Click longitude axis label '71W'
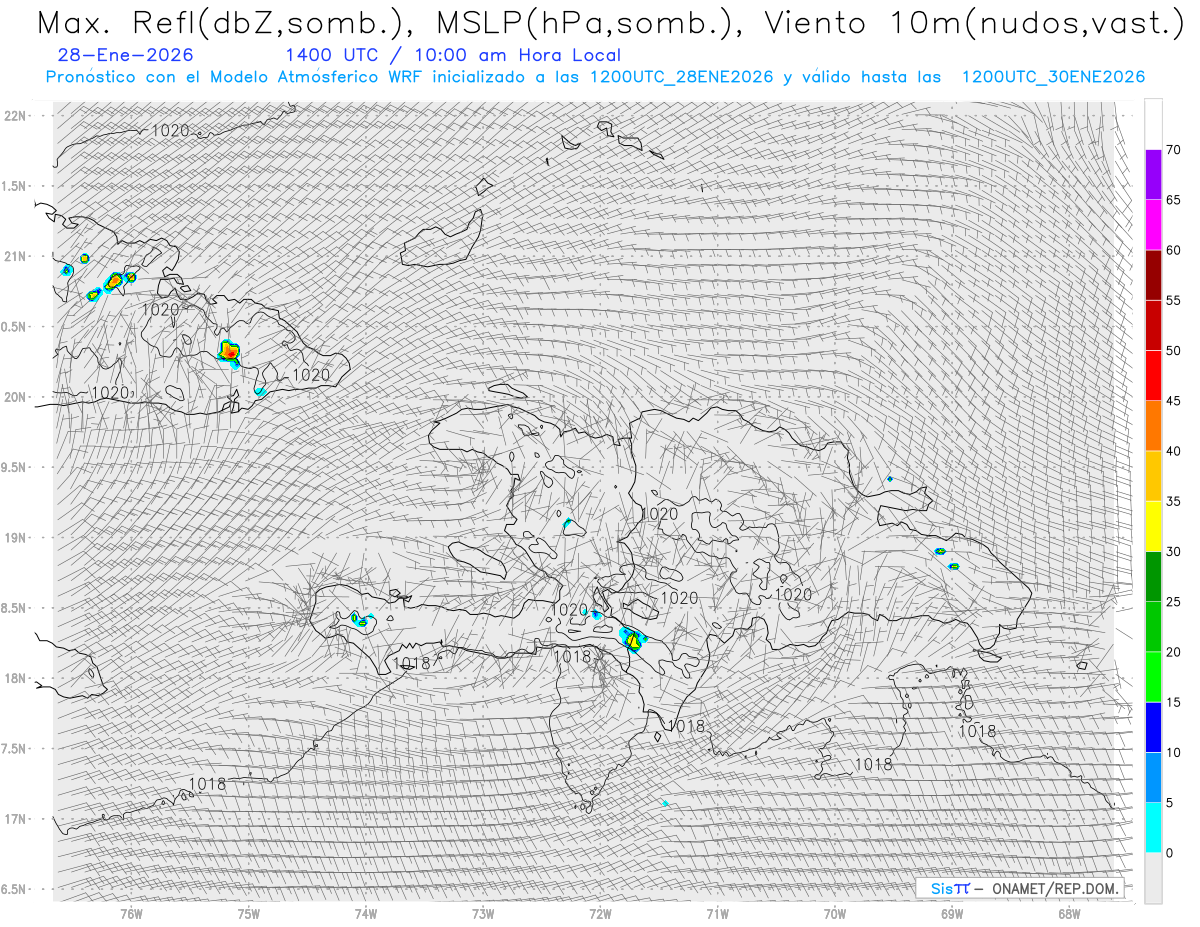This screenshot has width=1200, height=927. tap(717, 913)
